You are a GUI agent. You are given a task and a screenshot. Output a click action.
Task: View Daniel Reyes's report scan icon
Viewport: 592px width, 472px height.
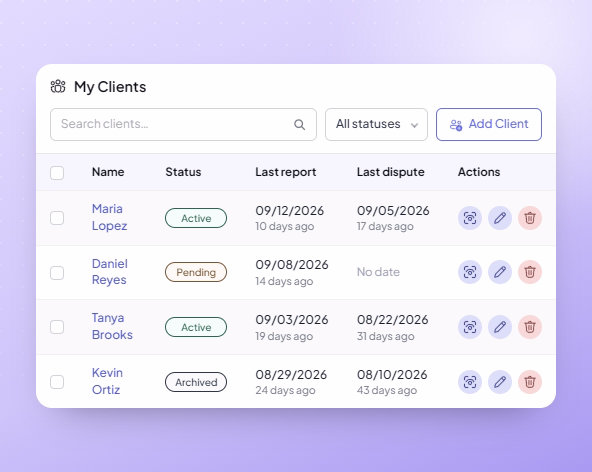[470, 272]
